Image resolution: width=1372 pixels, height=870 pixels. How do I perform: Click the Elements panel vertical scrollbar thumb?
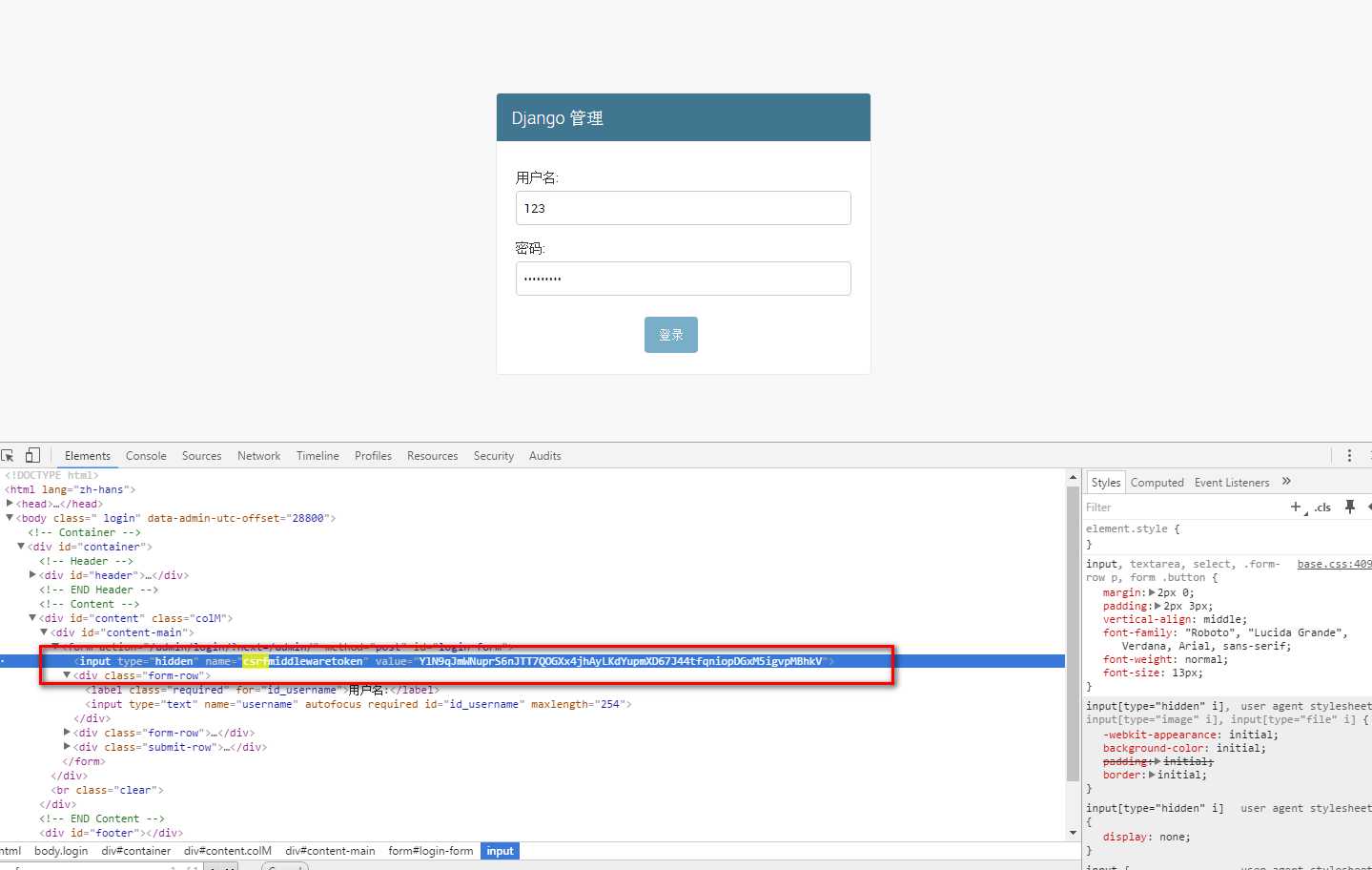tap(1073, 635)
